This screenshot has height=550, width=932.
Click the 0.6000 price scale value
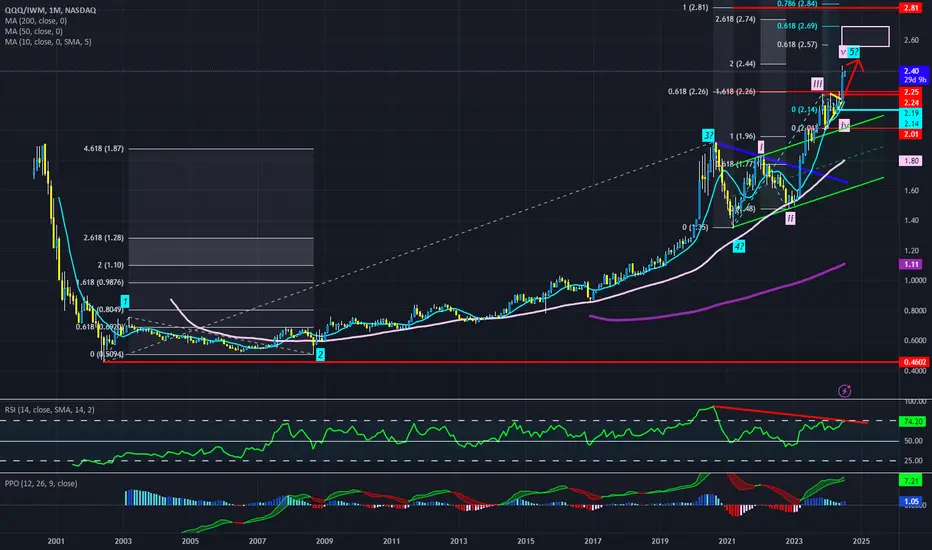click(x=914, y=341)
